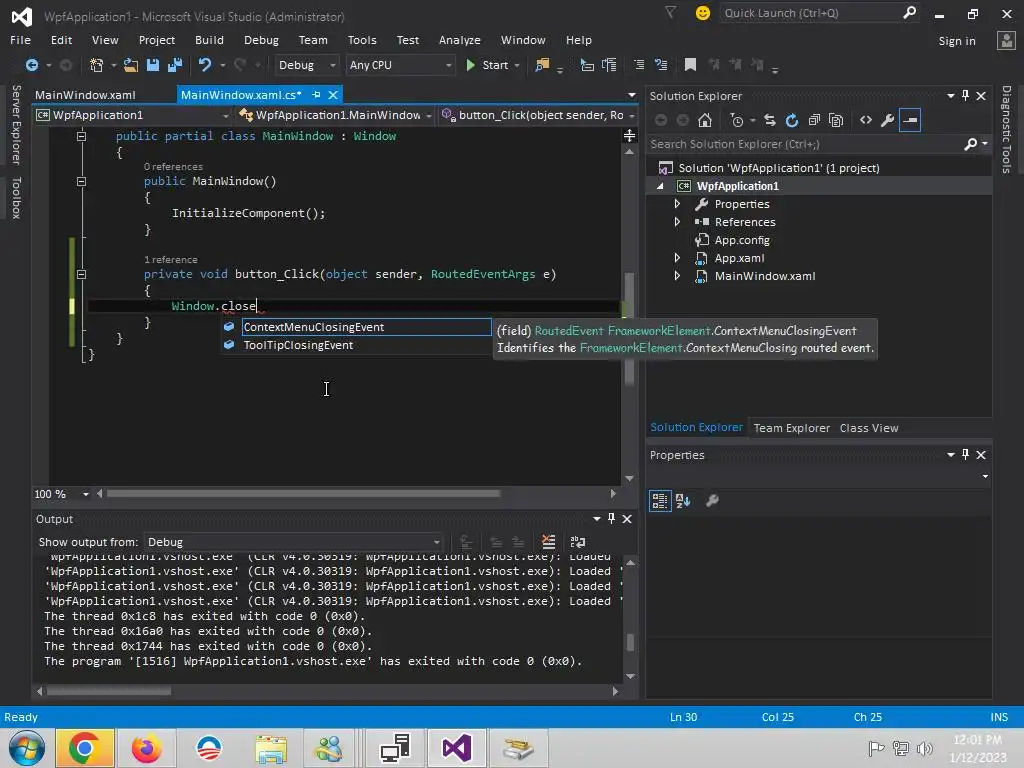Open the File menu

pyautogui.click(x=20, y=40)
